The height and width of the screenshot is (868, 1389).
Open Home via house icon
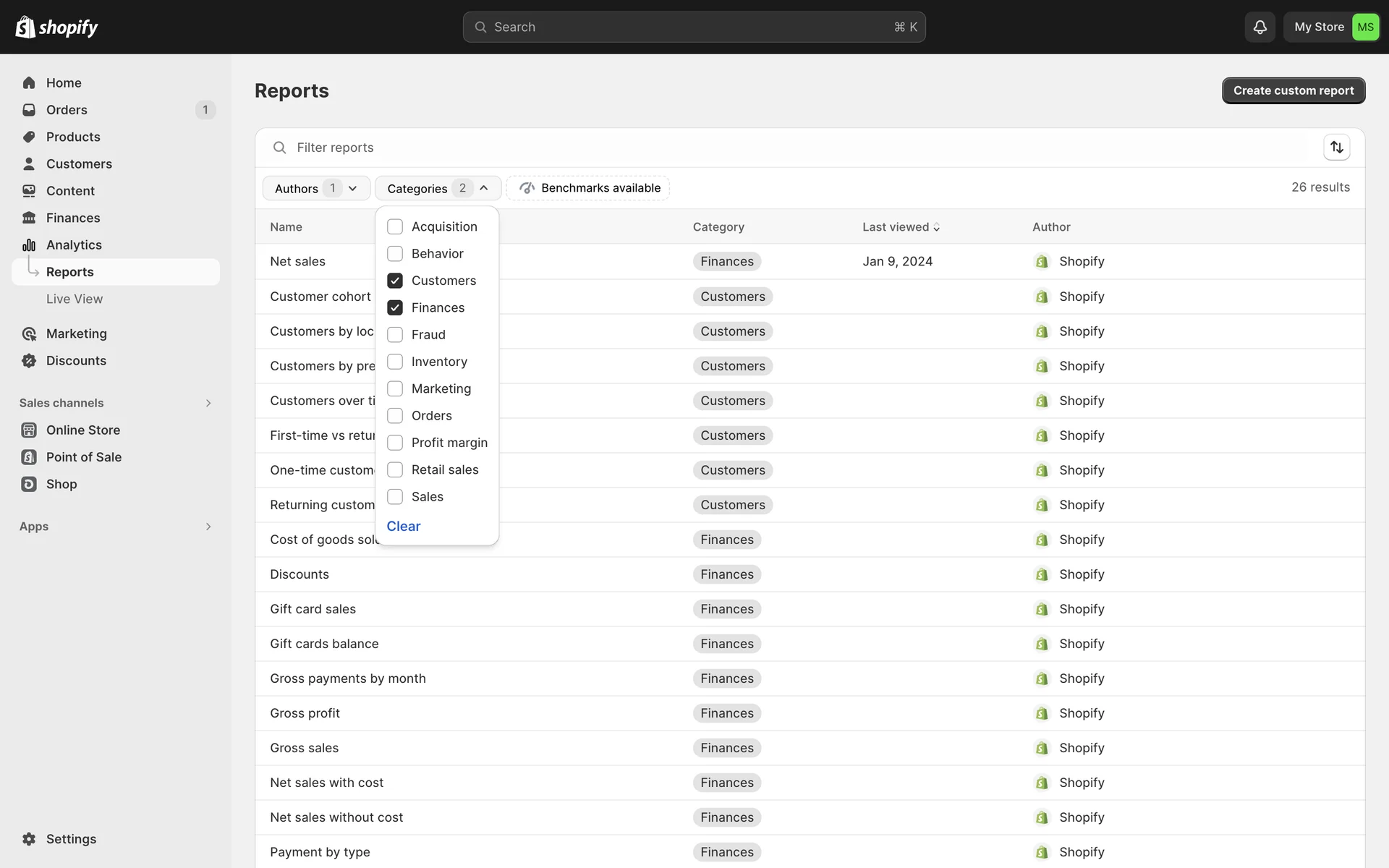coord(29,83)
